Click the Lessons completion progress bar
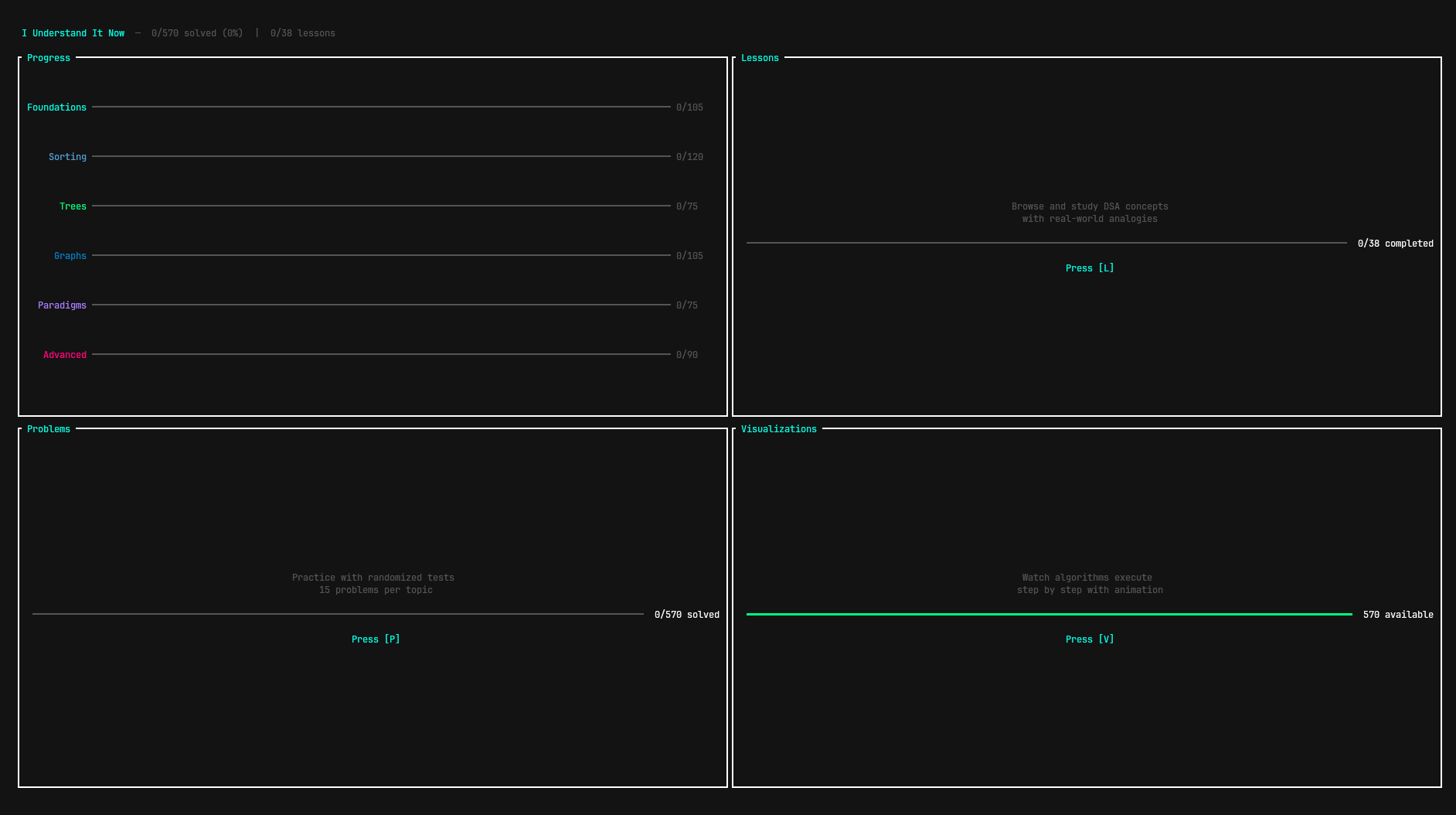The width and height of the screenshot is (1456, 815). 1046,243
